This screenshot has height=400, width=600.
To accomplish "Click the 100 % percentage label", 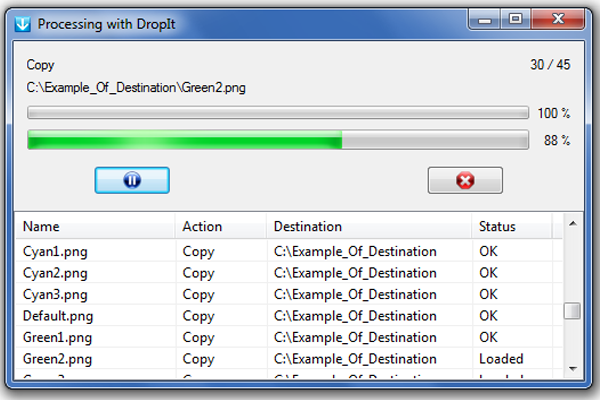I will [554, 113].
